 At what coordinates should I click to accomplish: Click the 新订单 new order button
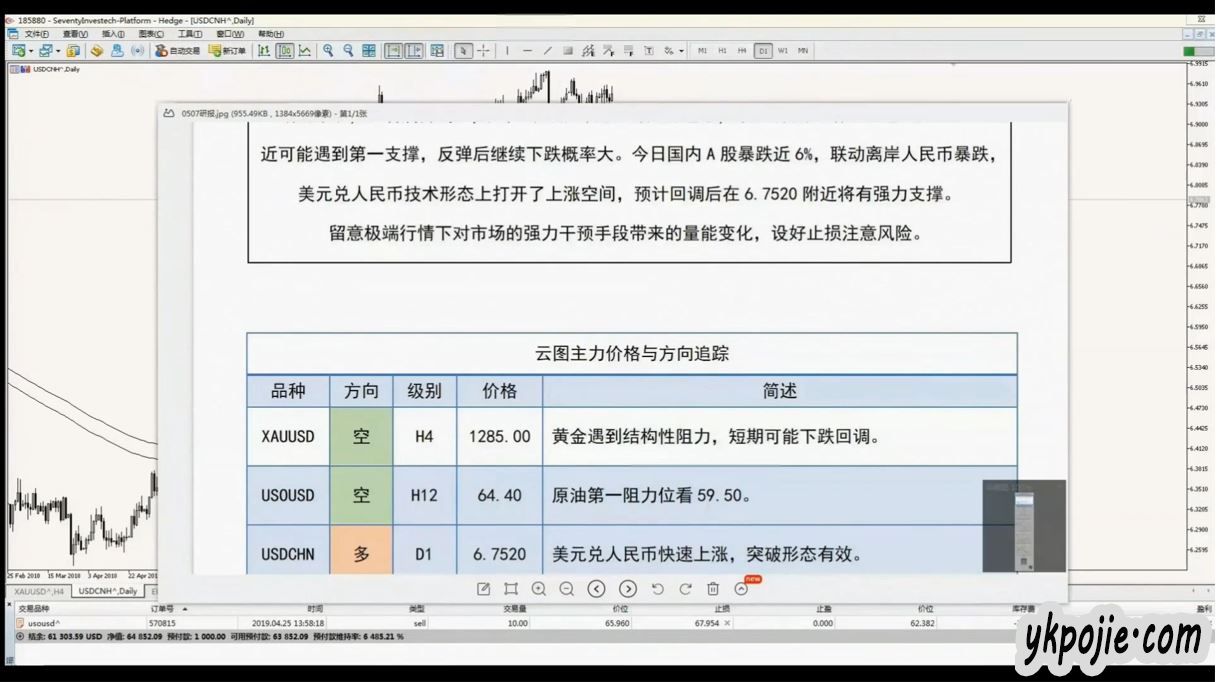(x=227, y=51)
